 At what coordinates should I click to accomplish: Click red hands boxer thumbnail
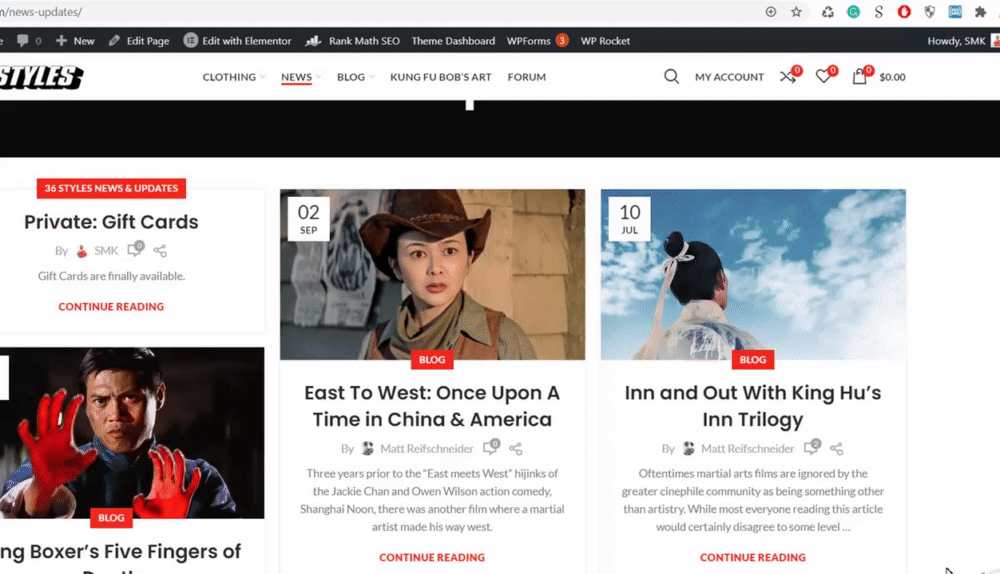coord(132,432)
